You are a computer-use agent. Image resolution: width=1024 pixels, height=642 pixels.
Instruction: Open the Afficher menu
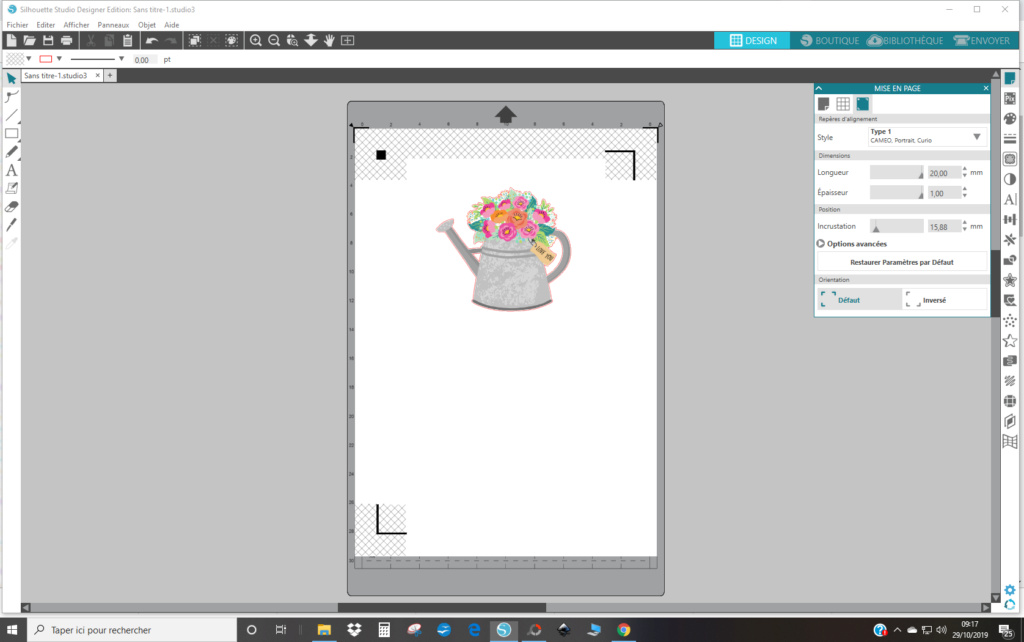pyautogui.click(x=76, y=25)
